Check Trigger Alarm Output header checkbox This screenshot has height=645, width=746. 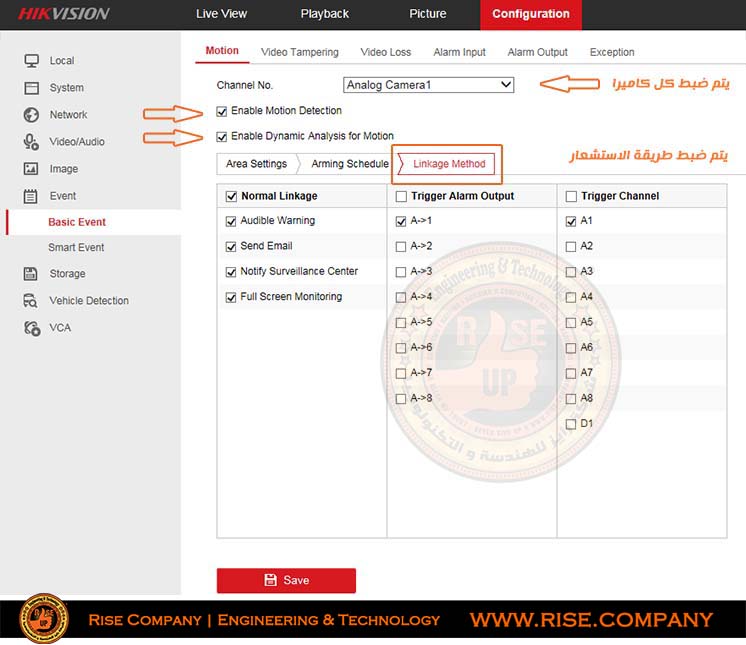coord(401,196)
